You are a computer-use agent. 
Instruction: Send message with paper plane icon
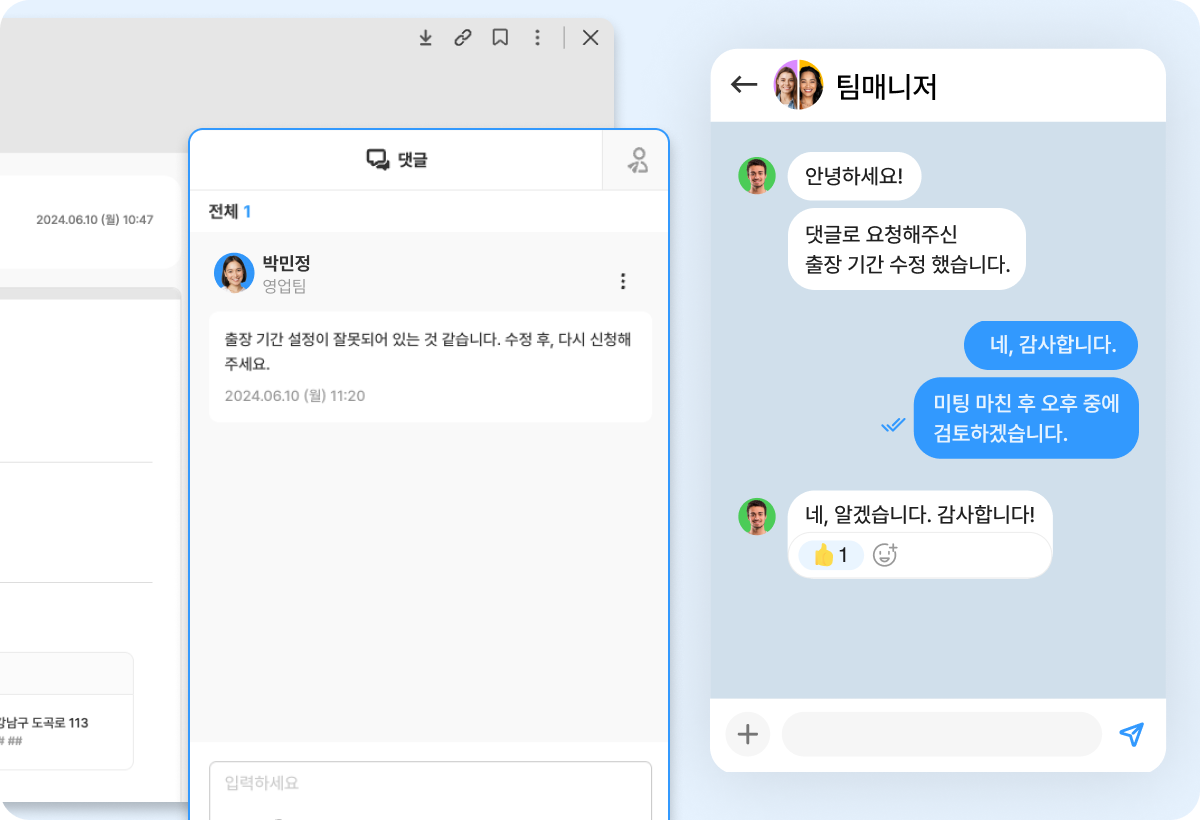[1131, 735]
